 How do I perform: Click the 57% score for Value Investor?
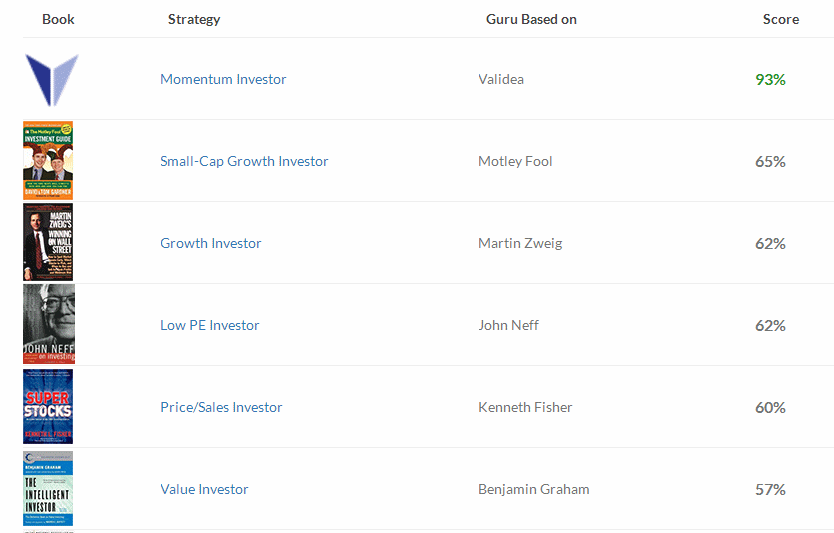pos(770,489)
